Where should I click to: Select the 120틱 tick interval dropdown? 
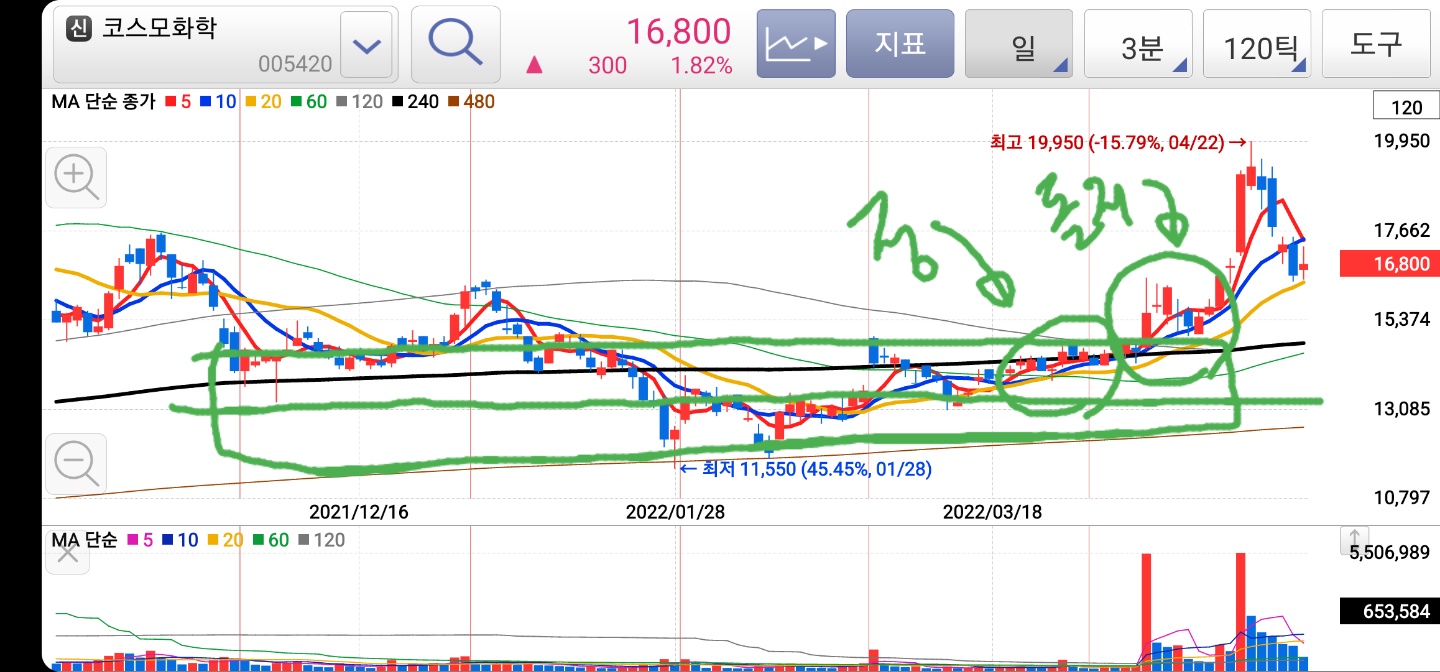(1257, 44)
